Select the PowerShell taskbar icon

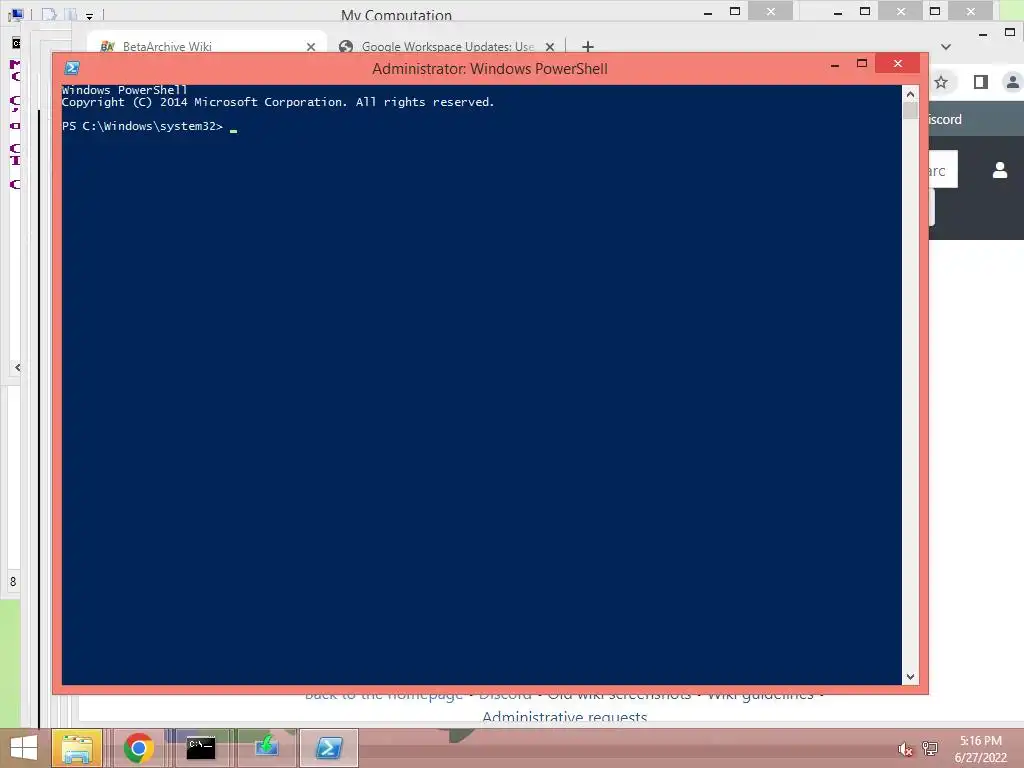pyautogui.click(x=328, y=748)
